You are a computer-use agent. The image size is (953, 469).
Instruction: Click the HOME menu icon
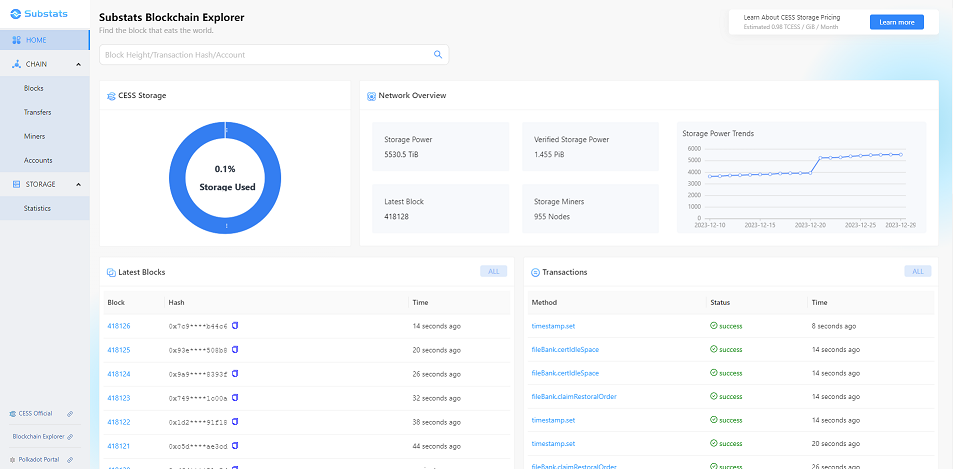pyautogui.click(x=17, y=40)
